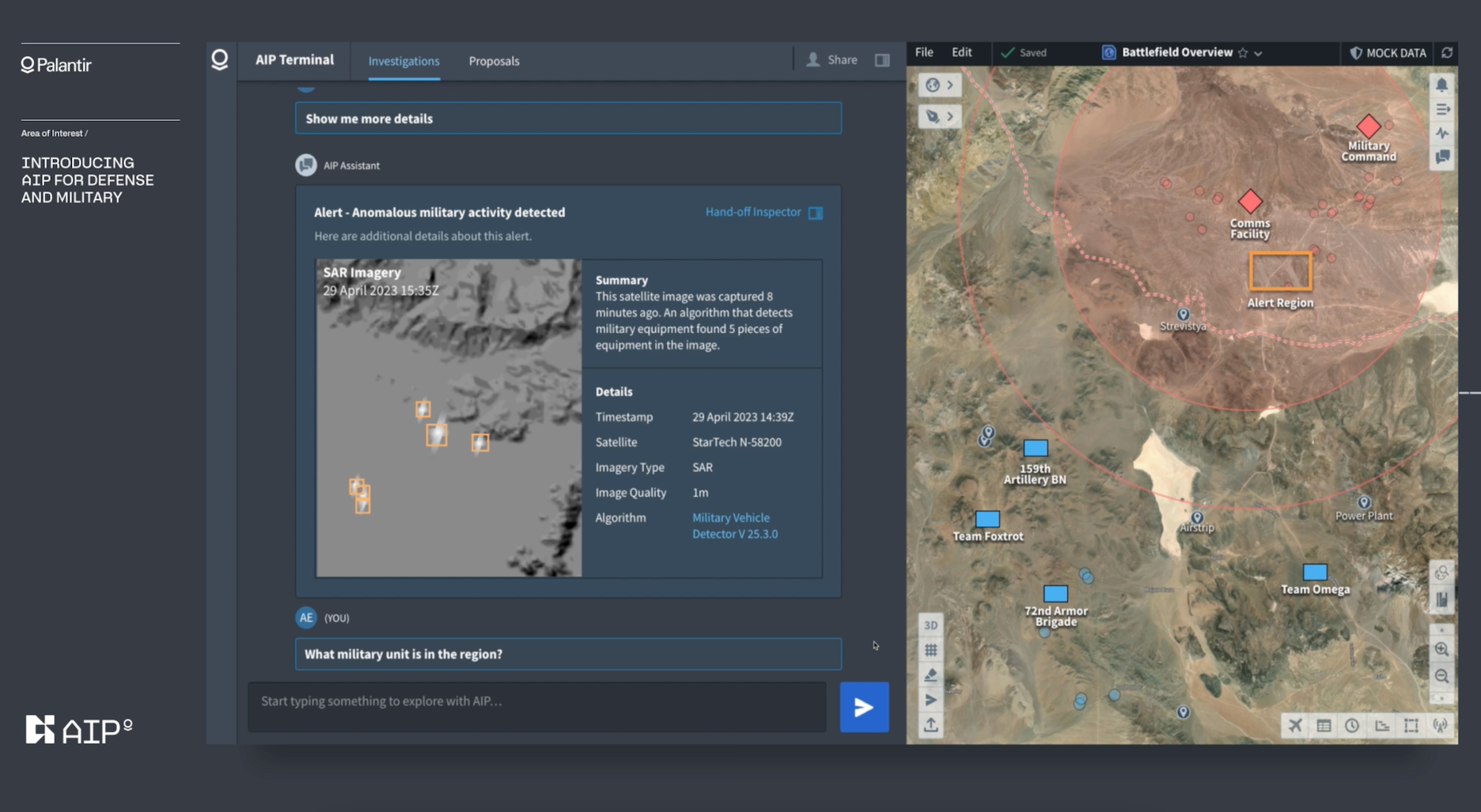
Task: Select the flight tool in the bottom map toolbar
Action: pyautogui.click(x=1295, y=725)
